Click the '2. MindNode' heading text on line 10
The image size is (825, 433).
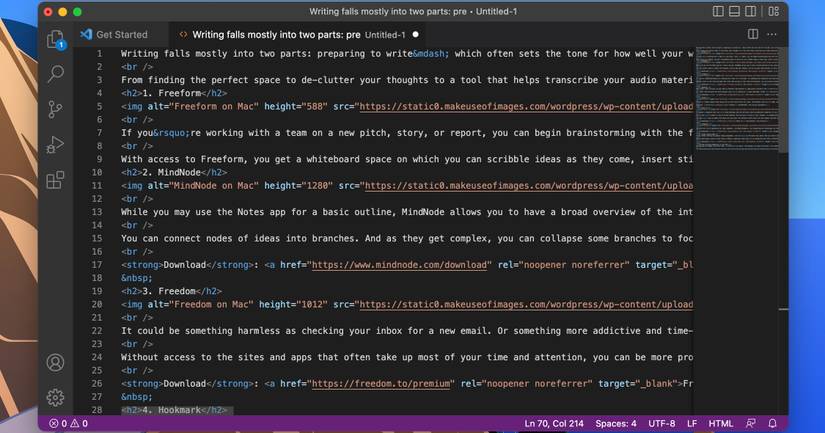pyautogui.click(x=172, y=173)
